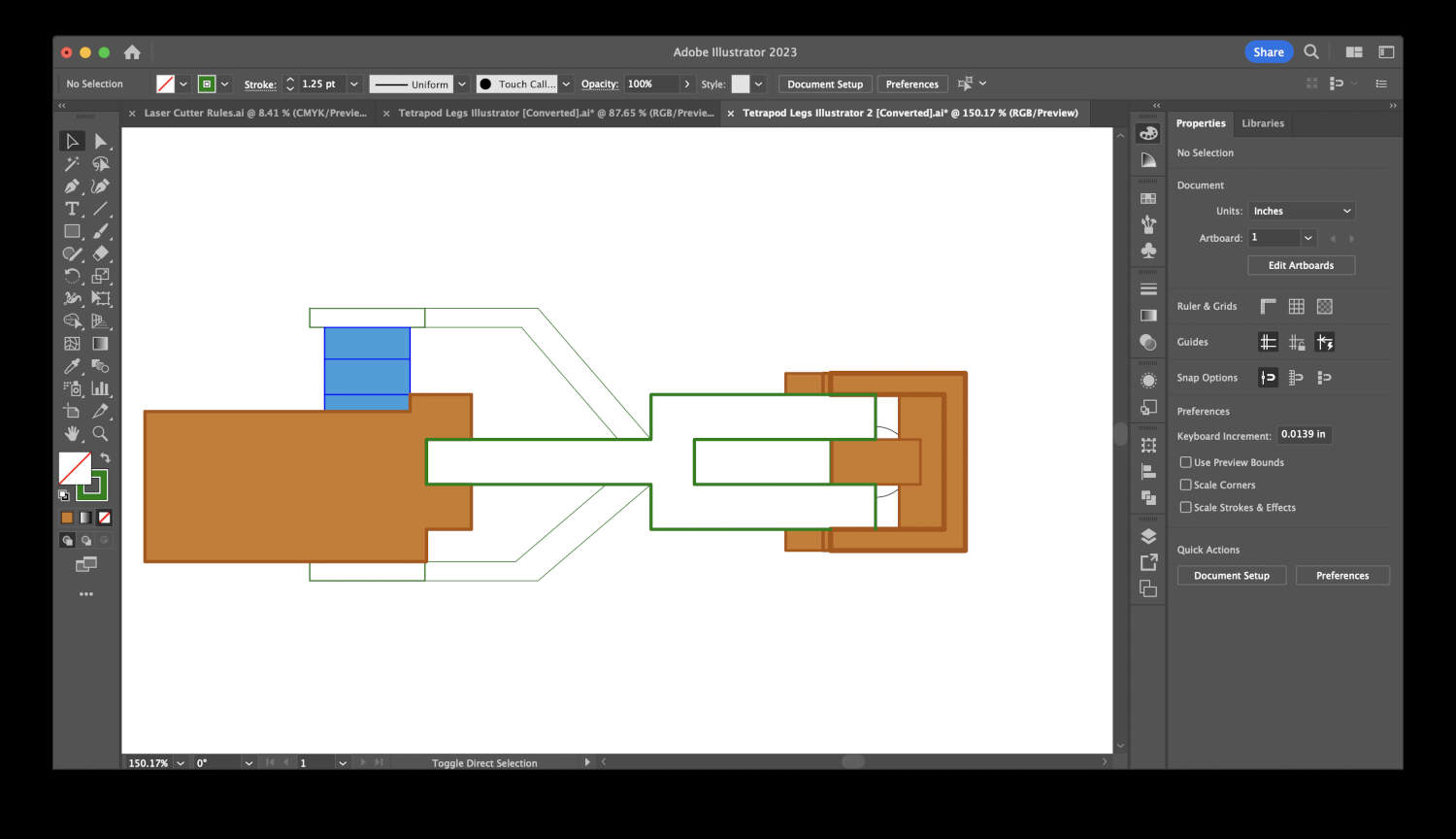Toggle Snap to Point option
The height and width of the screenshot is (839, 1456).
[x=1268, y=378]
